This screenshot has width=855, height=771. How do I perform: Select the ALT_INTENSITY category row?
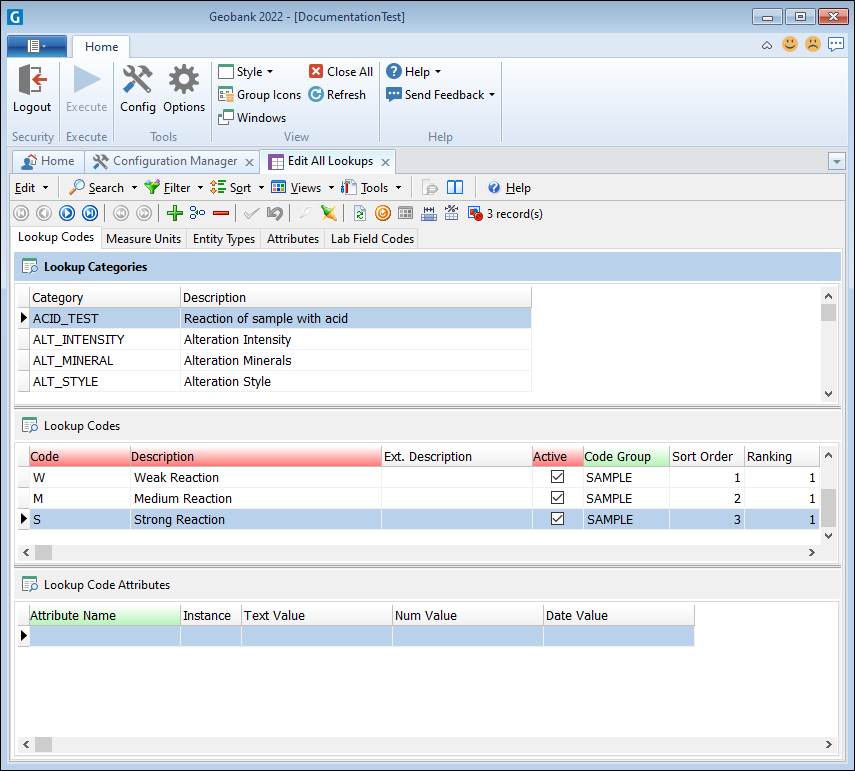pos(275,340)
